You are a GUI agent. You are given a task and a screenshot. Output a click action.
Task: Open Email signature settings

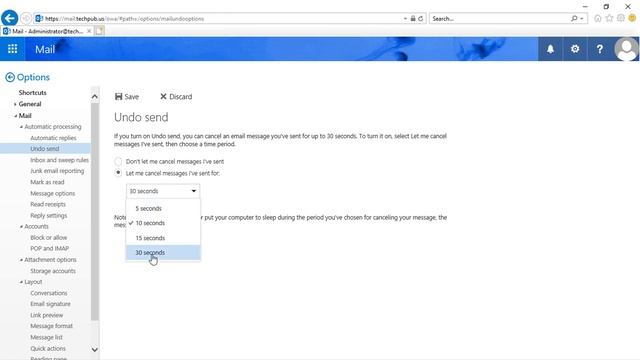click(50, 304)
